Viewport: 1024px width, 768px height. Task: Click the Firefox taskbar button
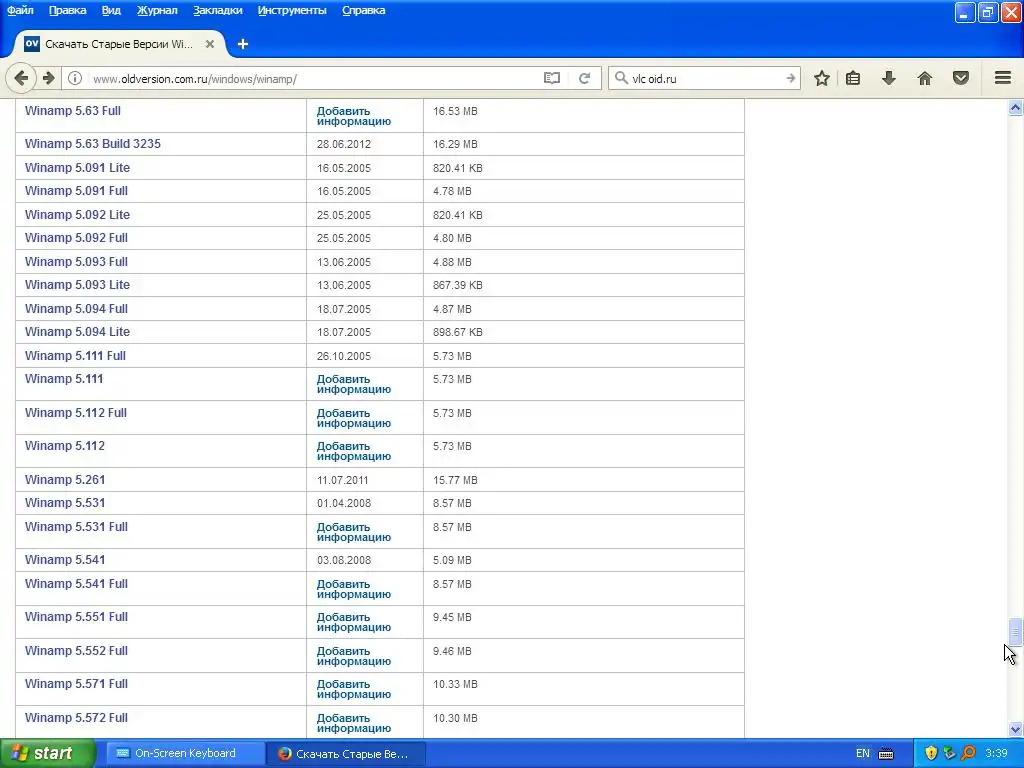(x=346, y=754)
